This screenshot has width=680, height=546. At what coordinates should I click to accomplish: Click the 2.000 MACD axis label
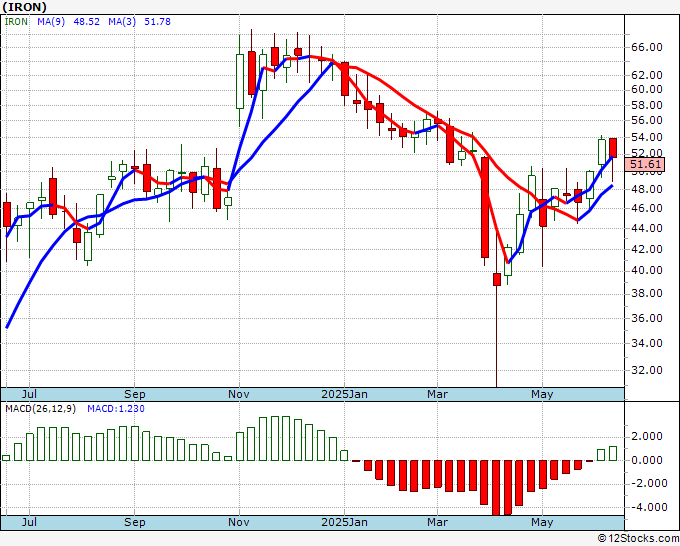click(647, 436)
